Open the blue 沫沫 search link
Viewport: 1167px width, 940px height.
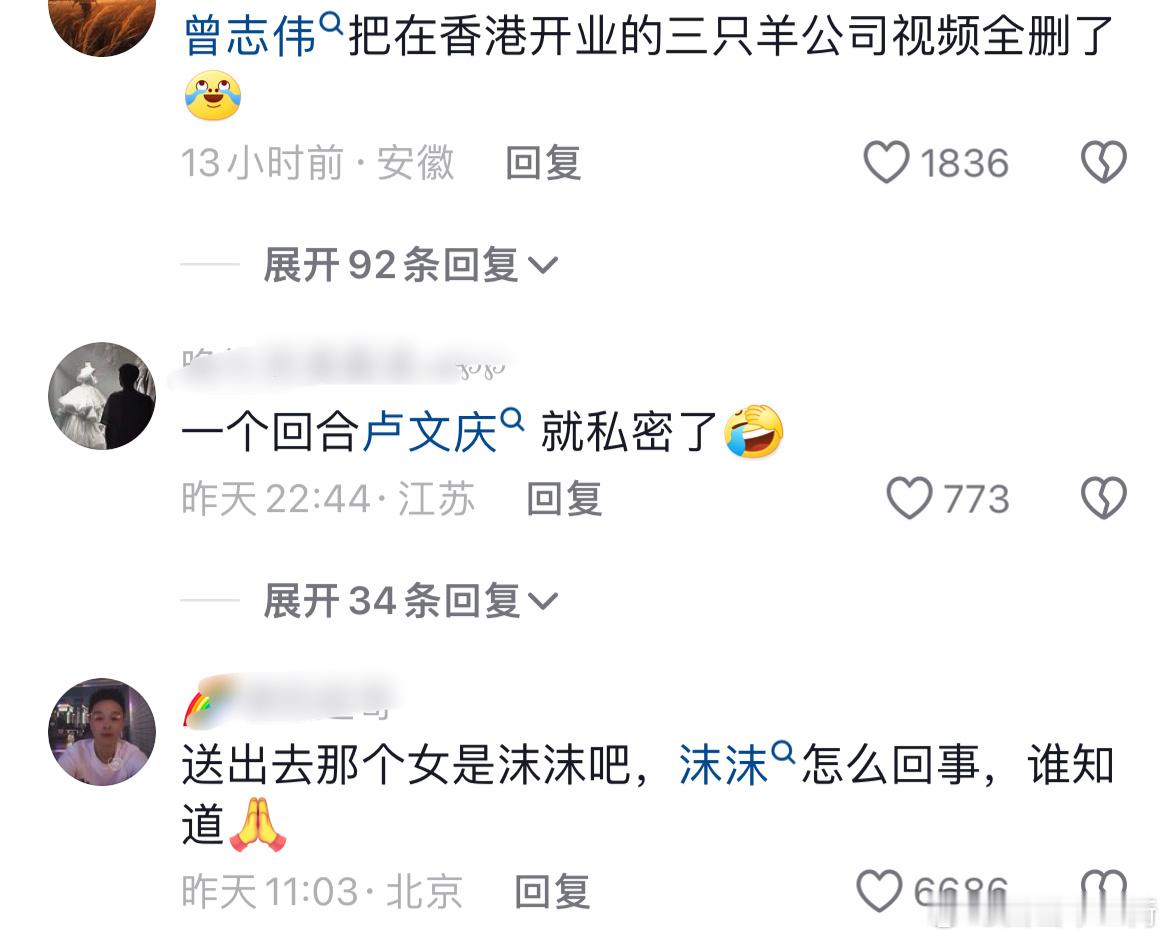736,764
